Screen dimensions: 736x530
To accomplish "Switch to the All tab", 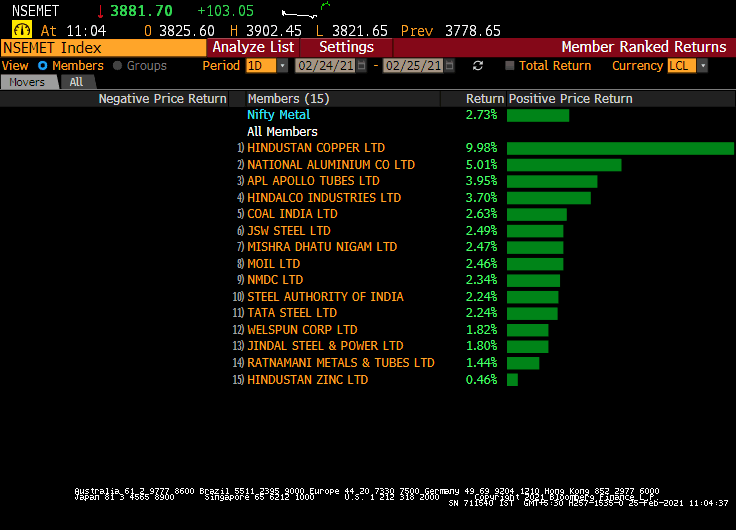I will [76, 82].
